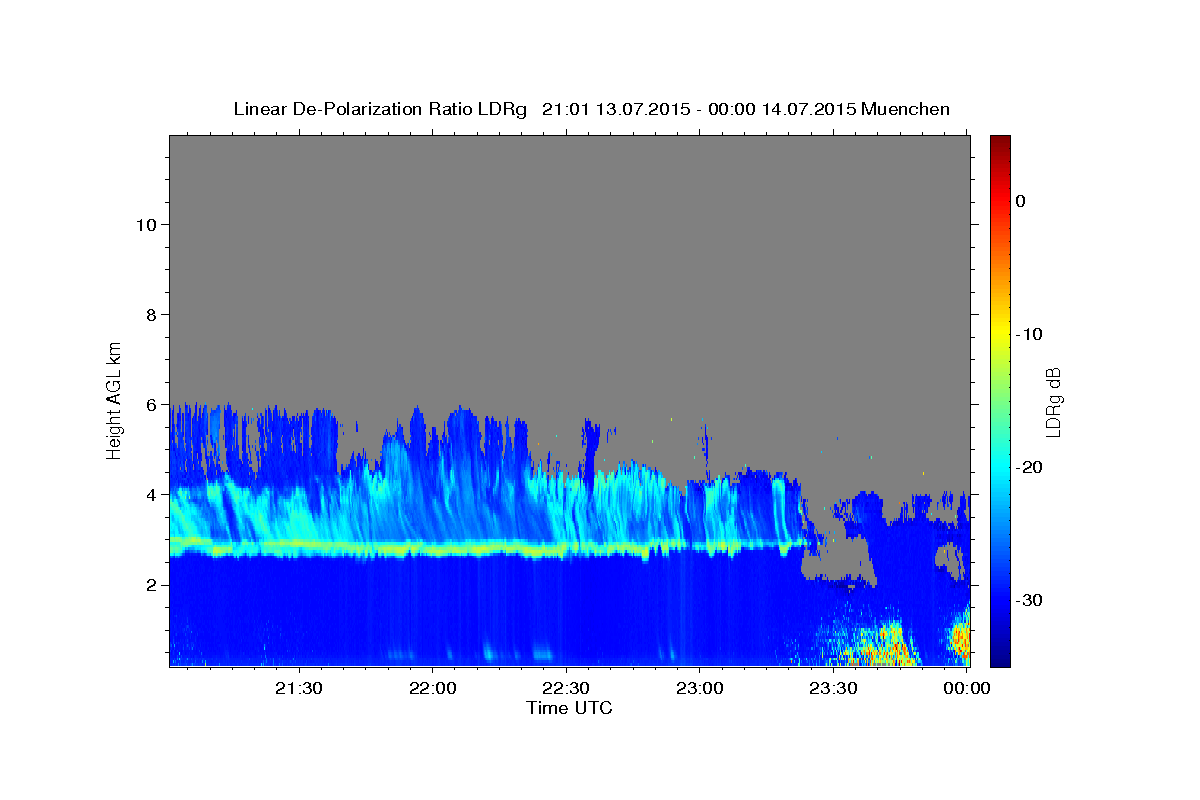
Task: Click the colorbar value -10
Action: pos(1029,334)
